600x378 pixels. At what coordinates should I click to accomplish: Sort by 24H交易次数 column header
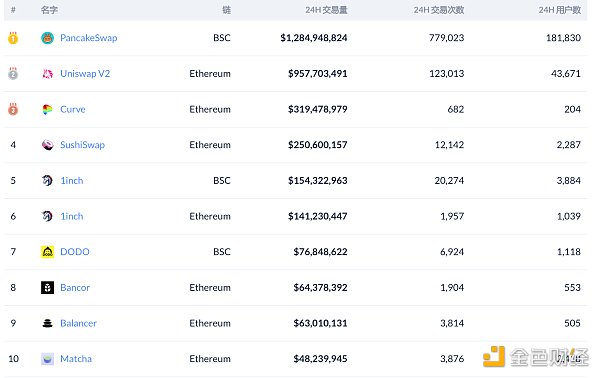[x=439, y=10]
